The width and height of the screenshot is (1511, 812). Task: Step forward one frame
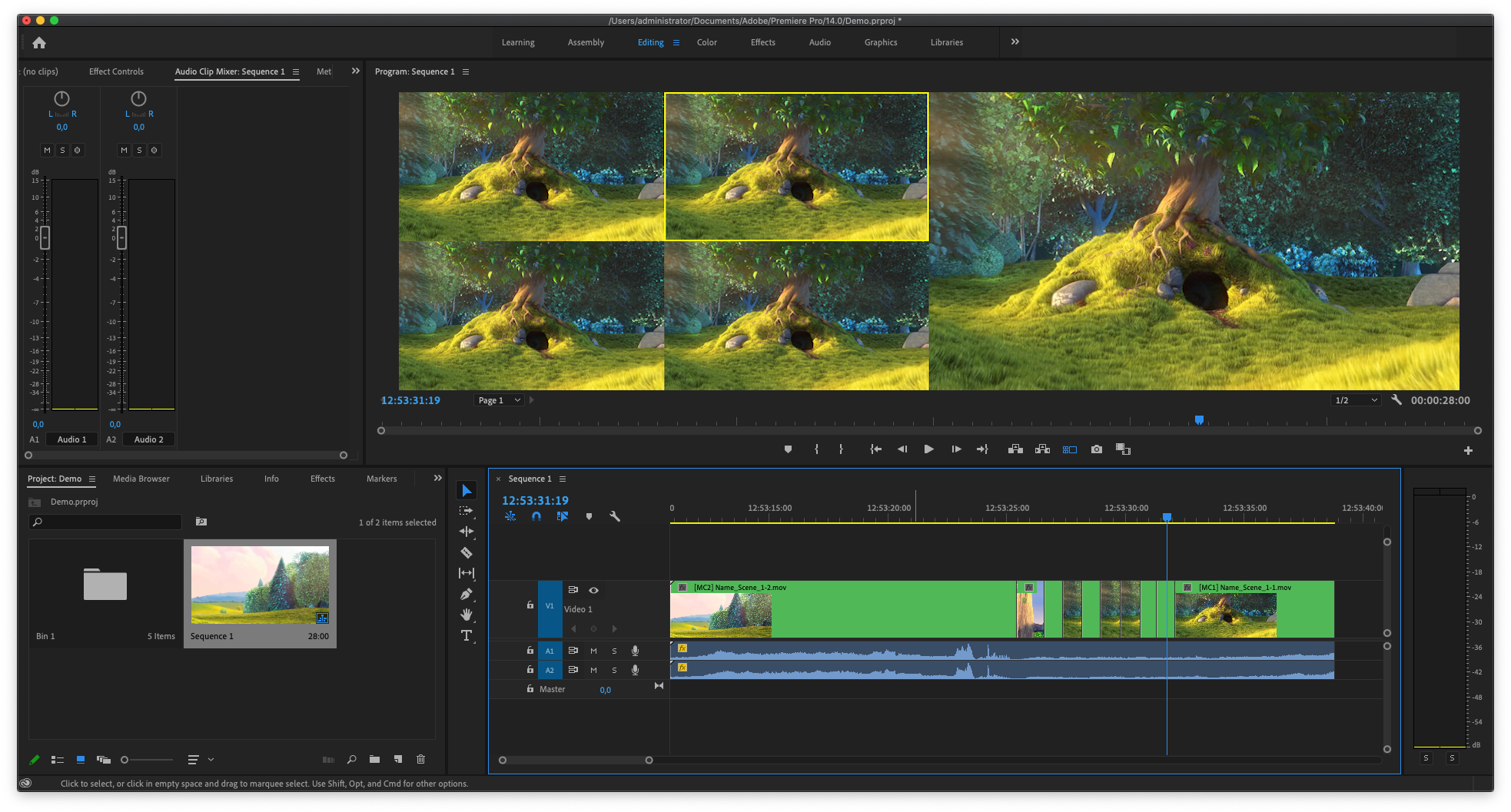coord(956,449)
